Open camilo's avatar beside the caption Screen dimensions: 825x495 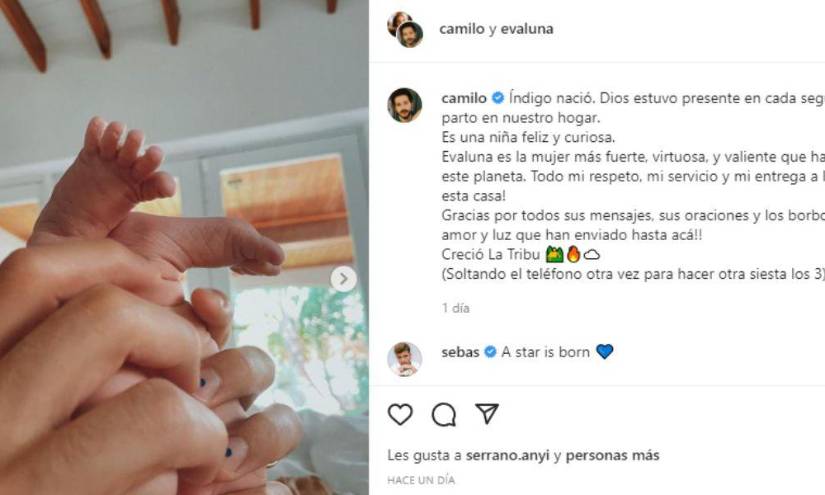coord(405,105)
